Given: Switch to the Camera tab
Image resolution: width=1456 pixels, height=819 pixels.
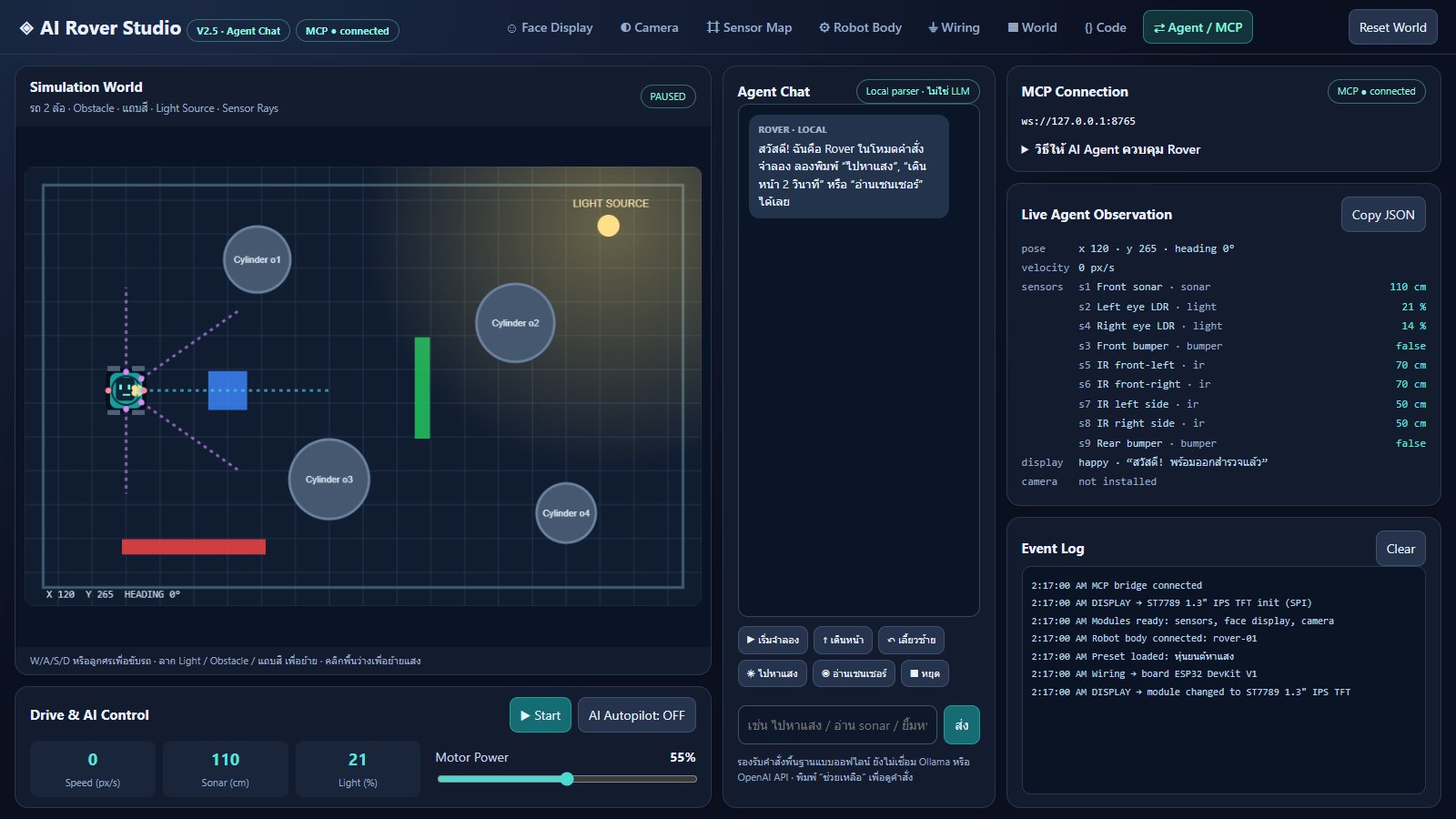Looking at the screenshot, I should [650, 27].
